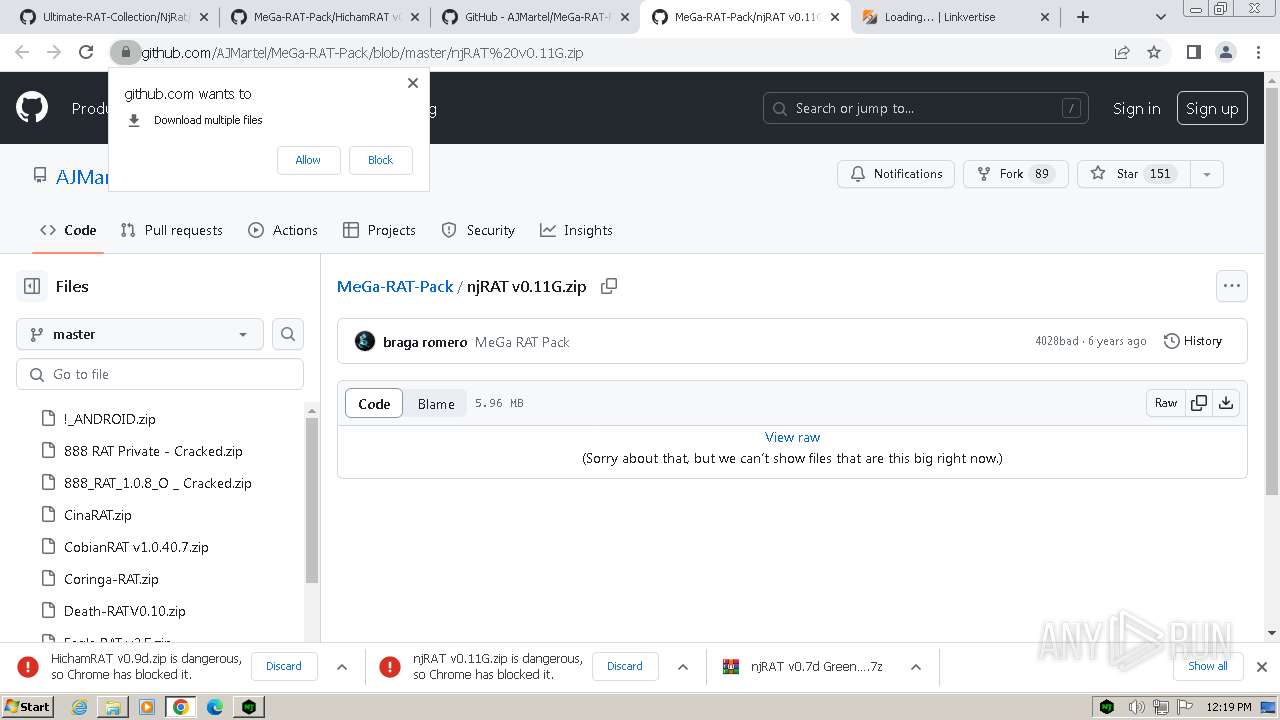Image resolution: width=1280 pixels, height=720 pixels.
Task: Open Death-RATV0.10.zip in file tree
Action: pos(124,611)
